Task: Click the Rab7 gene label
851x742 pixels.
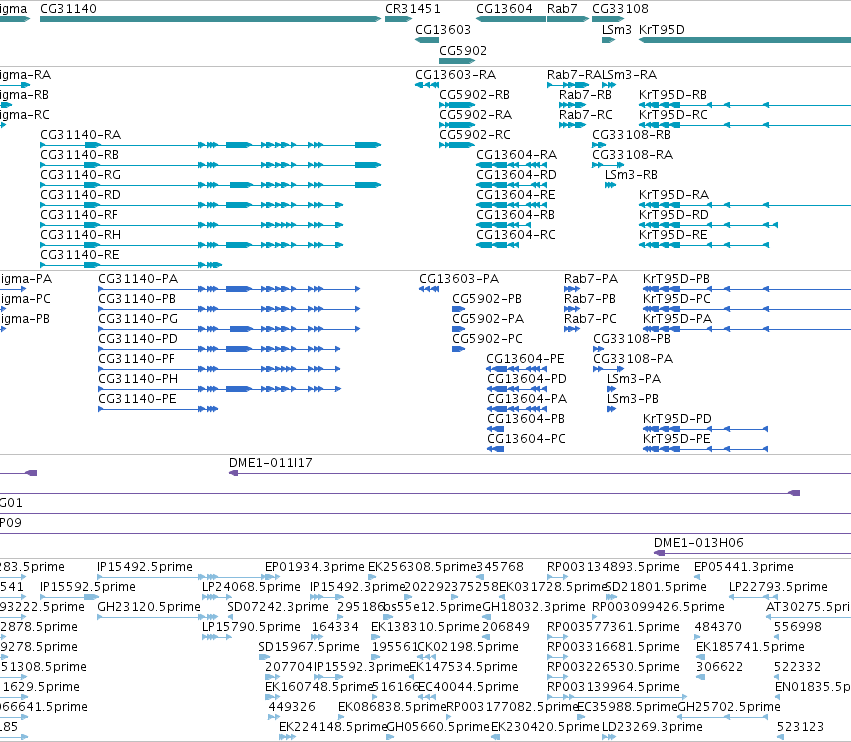Action: click(562, 9)
